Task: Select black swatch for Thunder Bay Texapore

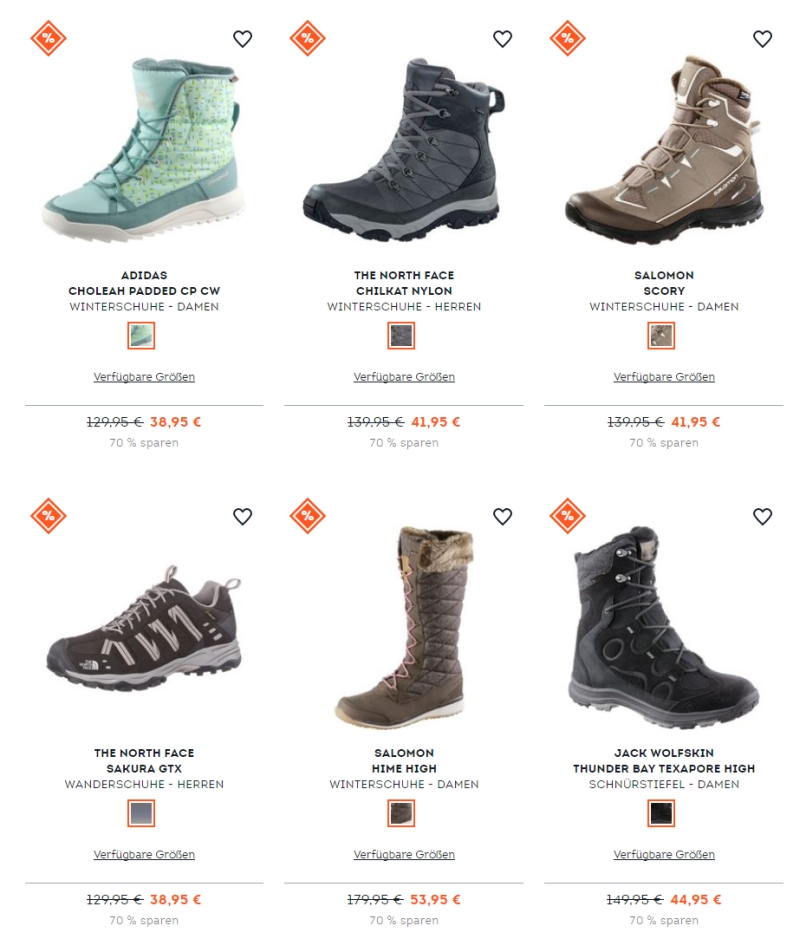Action: (661, 813)
